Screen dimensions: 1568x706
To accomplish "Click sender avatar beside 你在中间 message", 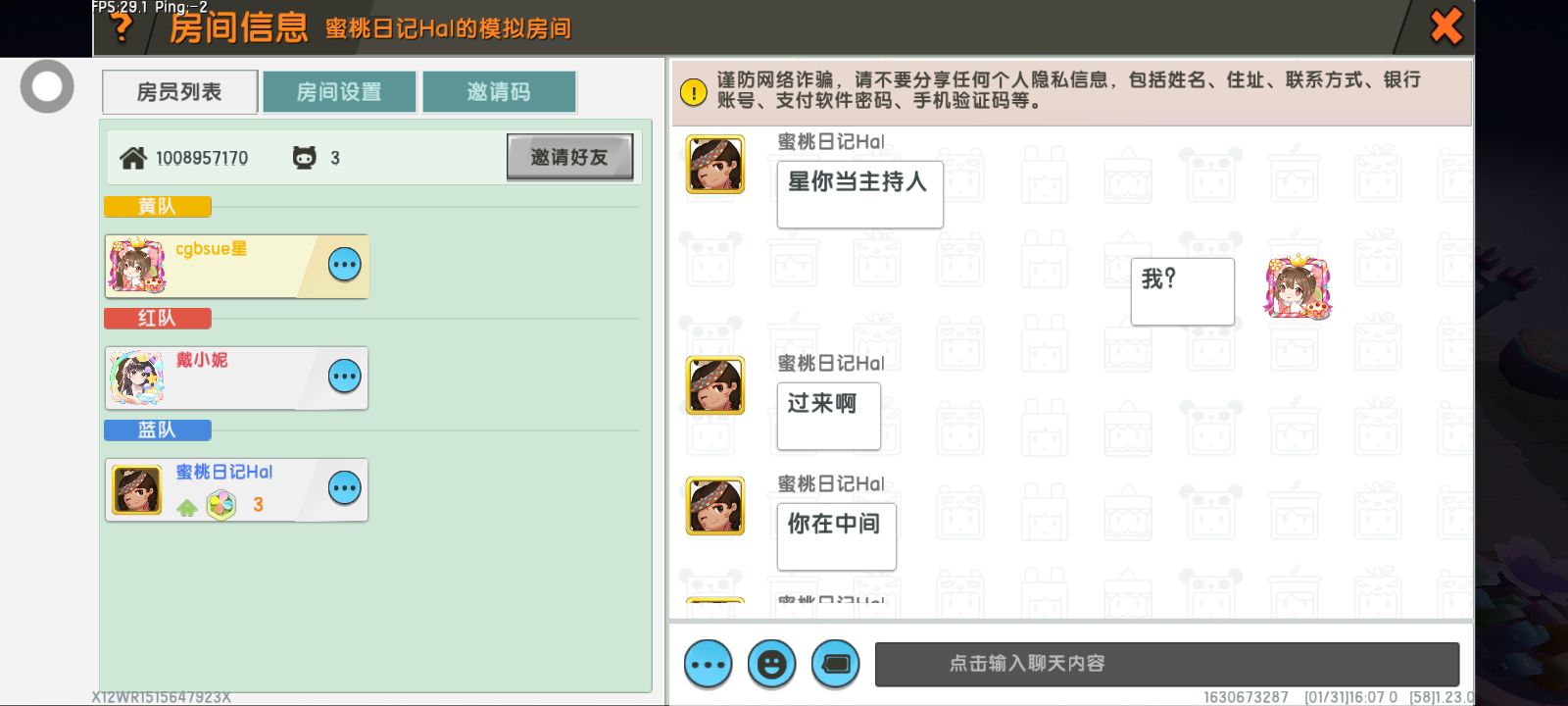I will 715,507.
